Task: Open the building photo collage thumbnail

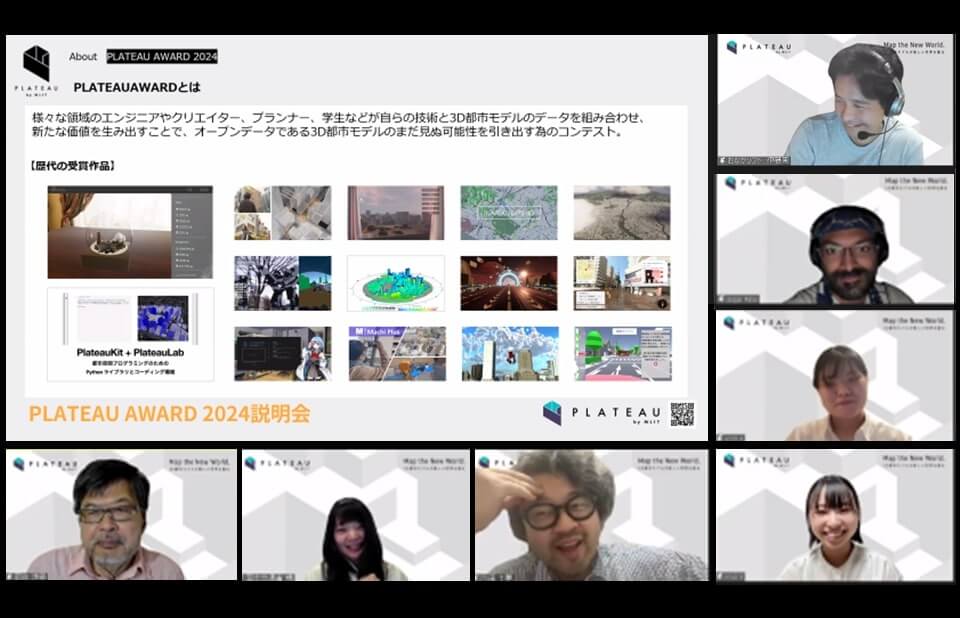Action: pyautogui.click(x=283, y=213)
